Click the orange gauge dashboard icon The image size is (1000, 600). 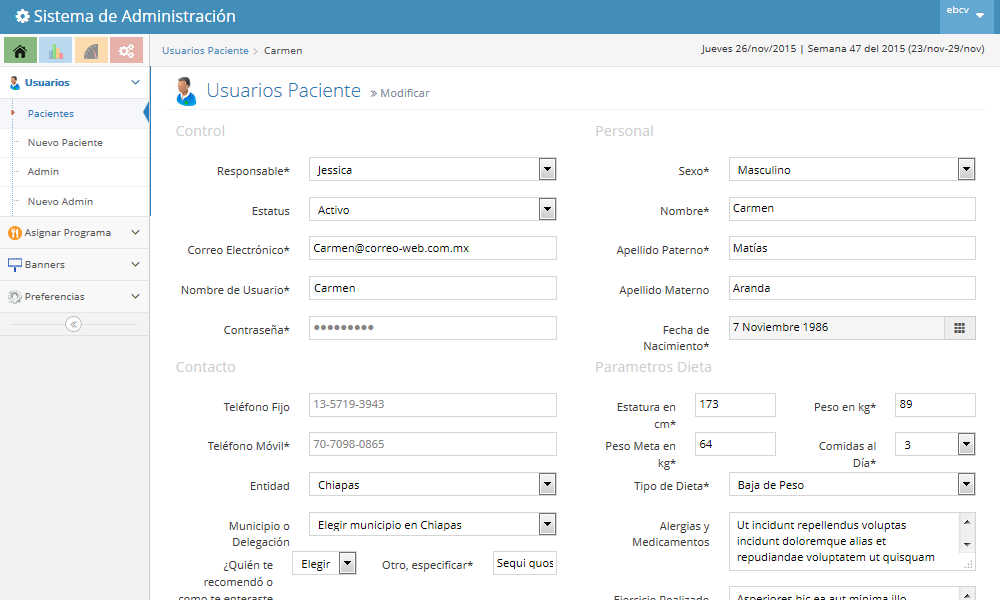tap(91, 50)
